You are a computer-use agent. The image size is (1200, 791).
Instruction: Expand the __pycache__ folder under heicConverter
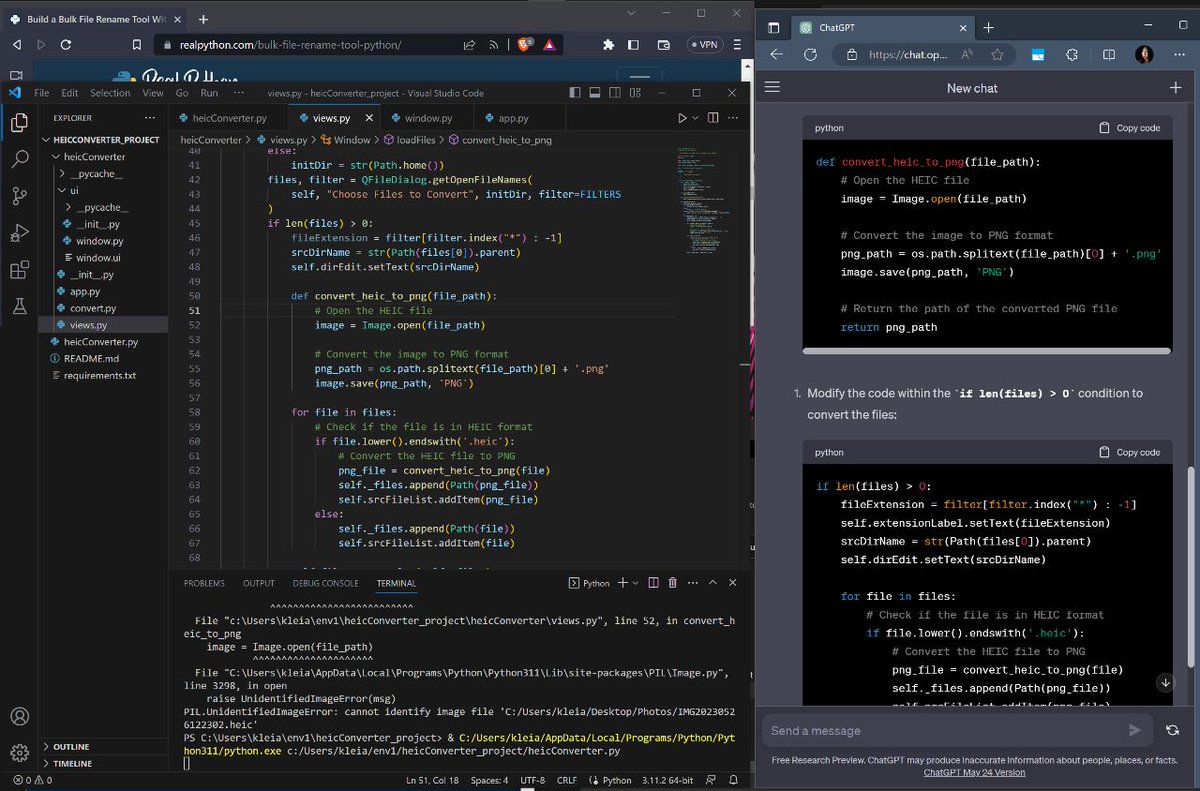pos(62,174)
